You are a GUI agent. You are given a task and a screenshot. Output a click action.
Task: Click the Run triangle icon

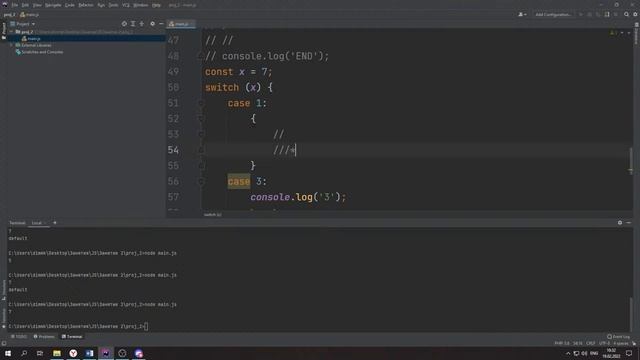click(x=581, y=14)
